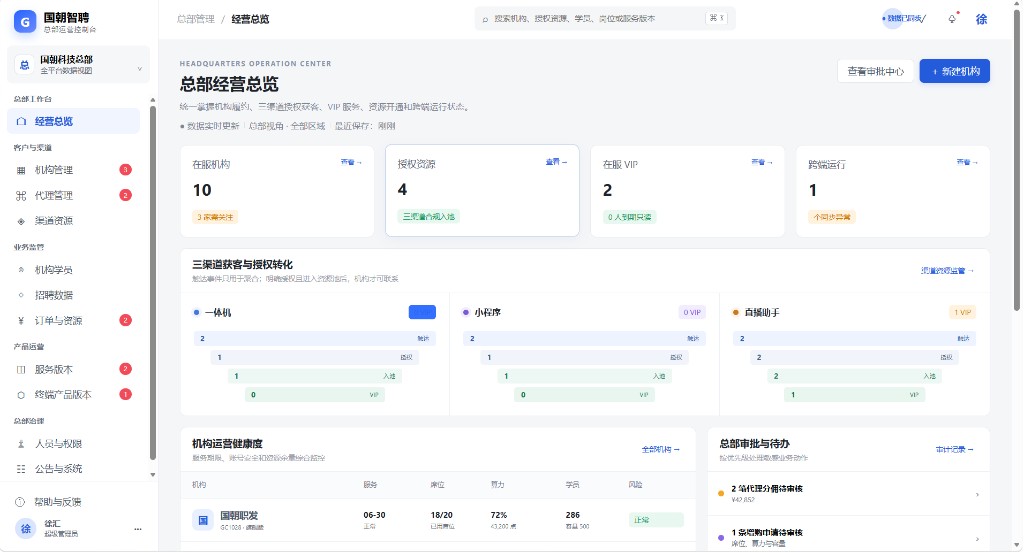Viewport: 1024px width, 552px height.
Task: Open the notification bell in top bar
Action: tap(952, 19)
